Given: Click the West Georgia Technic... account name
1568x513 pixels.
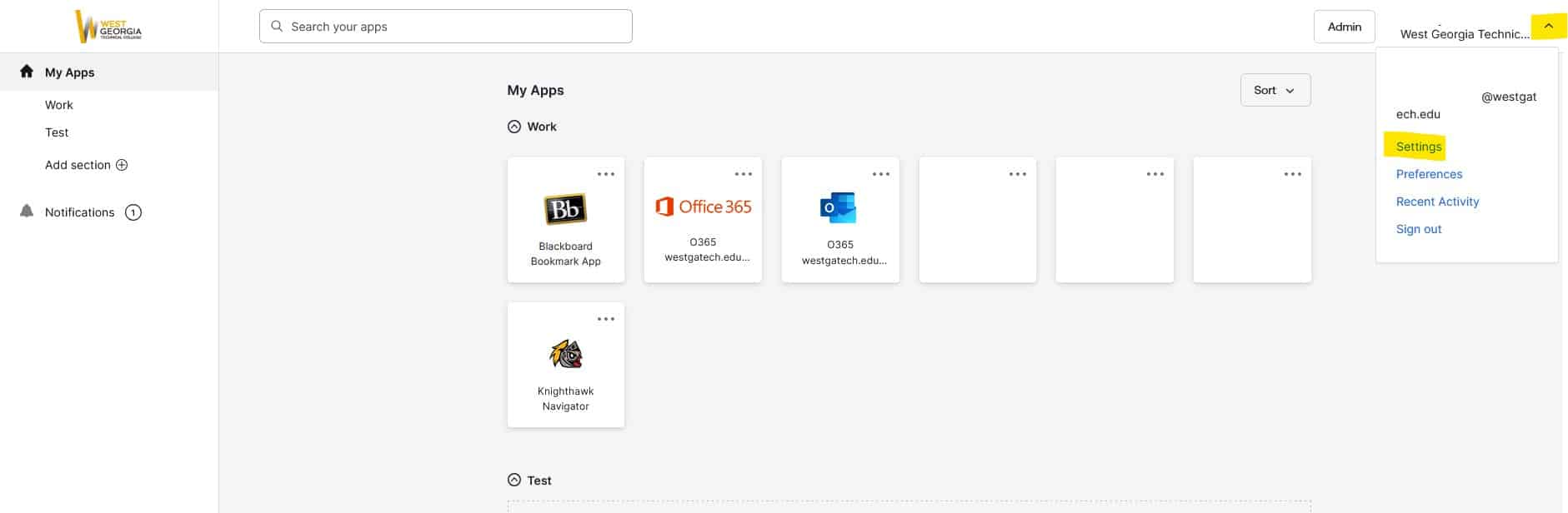Looking at the screenshot, I should [x=1465, y=34].
